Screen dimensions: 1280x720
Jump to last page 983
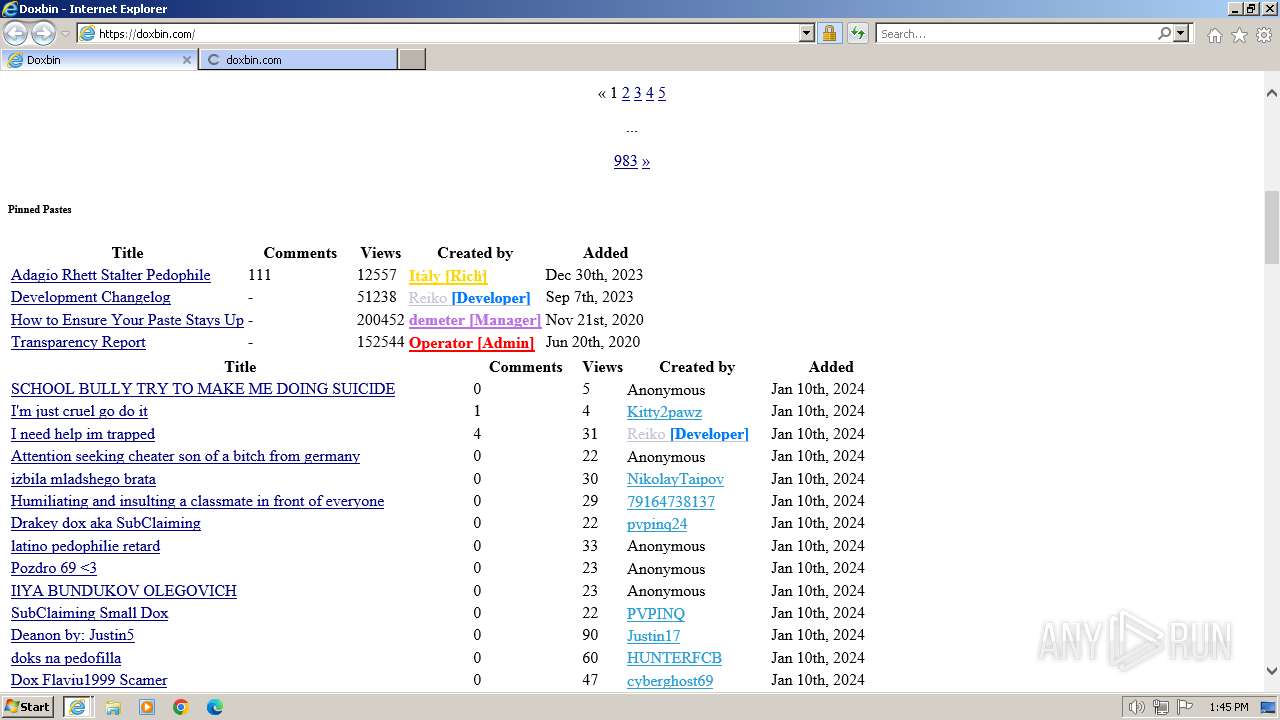[626, 161]
